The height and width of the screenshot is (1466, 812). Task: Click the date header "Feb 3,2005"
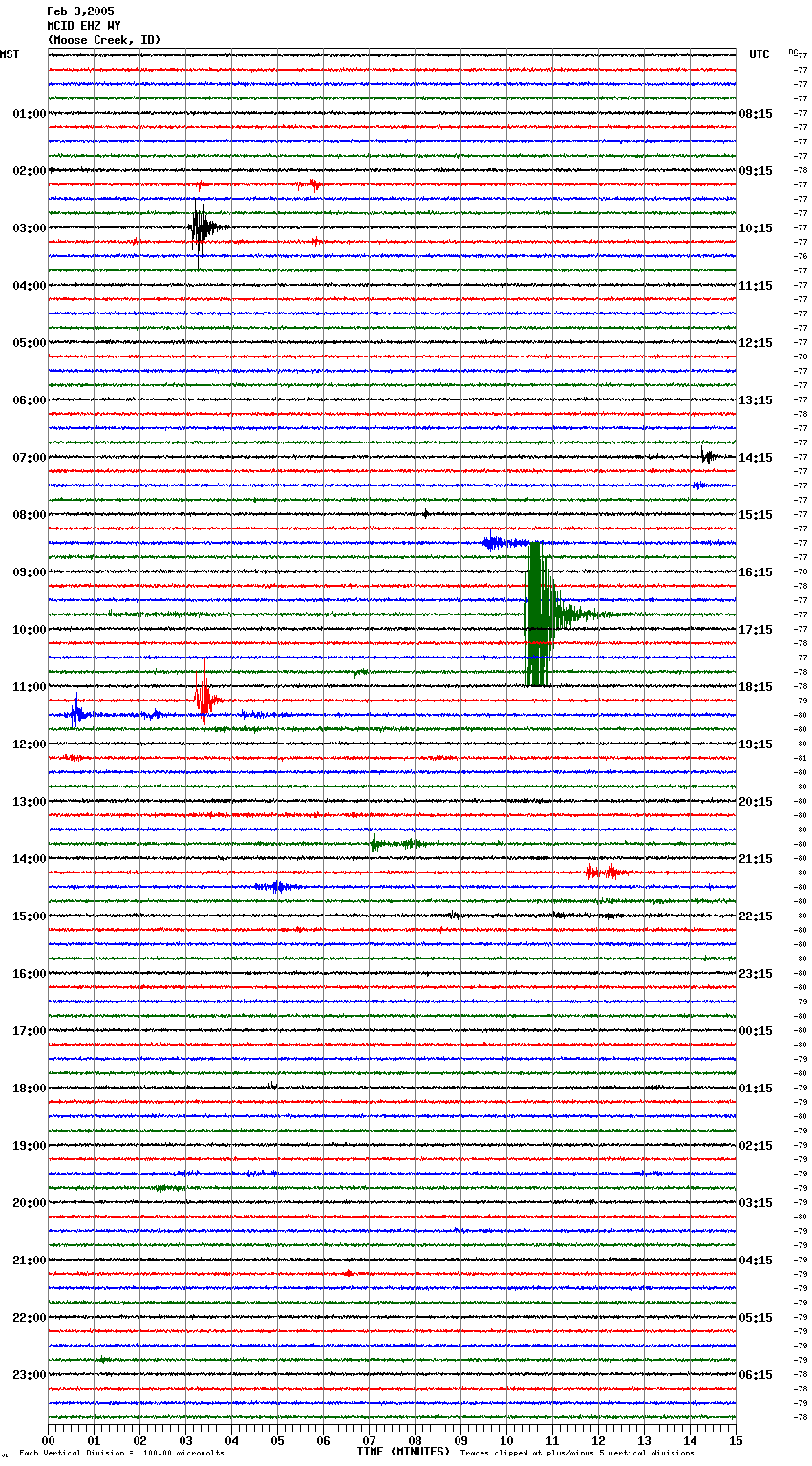80,11
